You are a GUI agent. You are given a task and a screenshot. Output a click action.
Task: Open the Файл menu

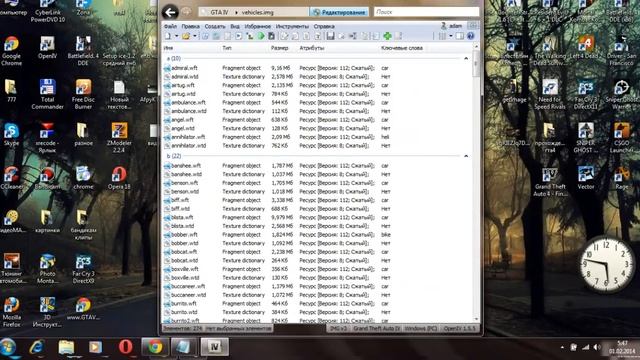(x=170, y=26)
